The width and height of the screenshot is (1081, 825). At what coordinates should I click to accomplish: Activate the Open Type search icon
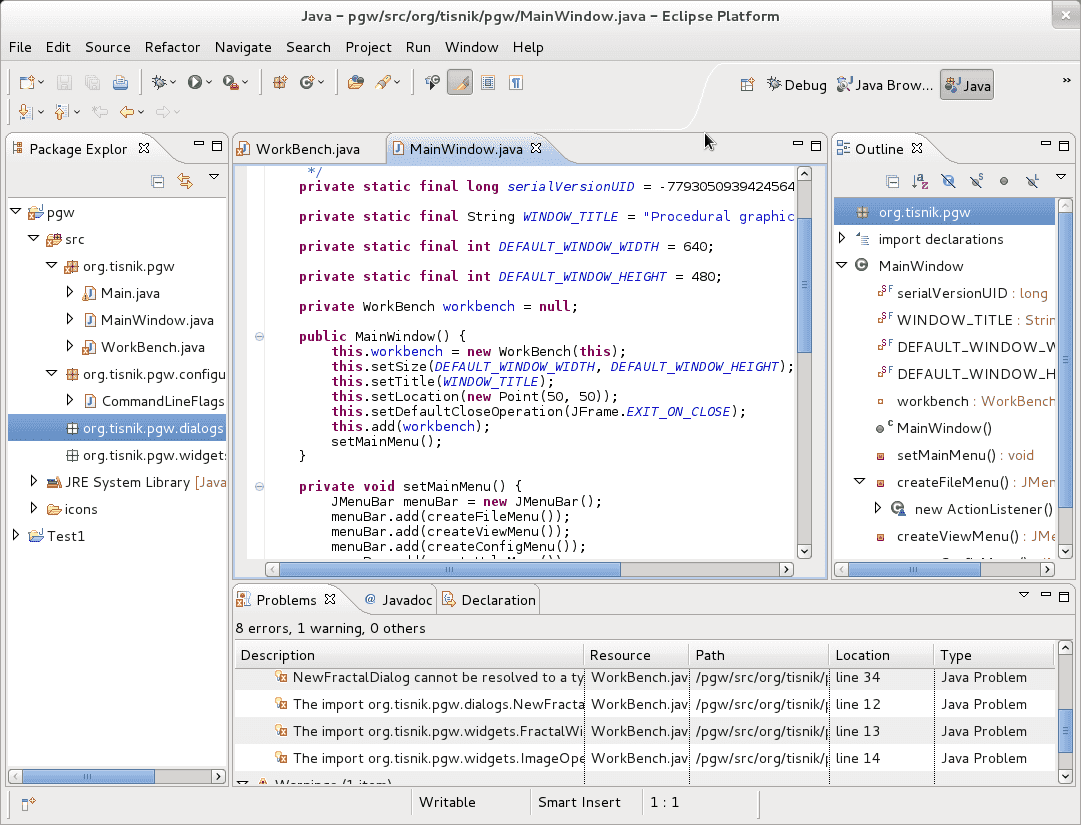click(x=355, y=82)
